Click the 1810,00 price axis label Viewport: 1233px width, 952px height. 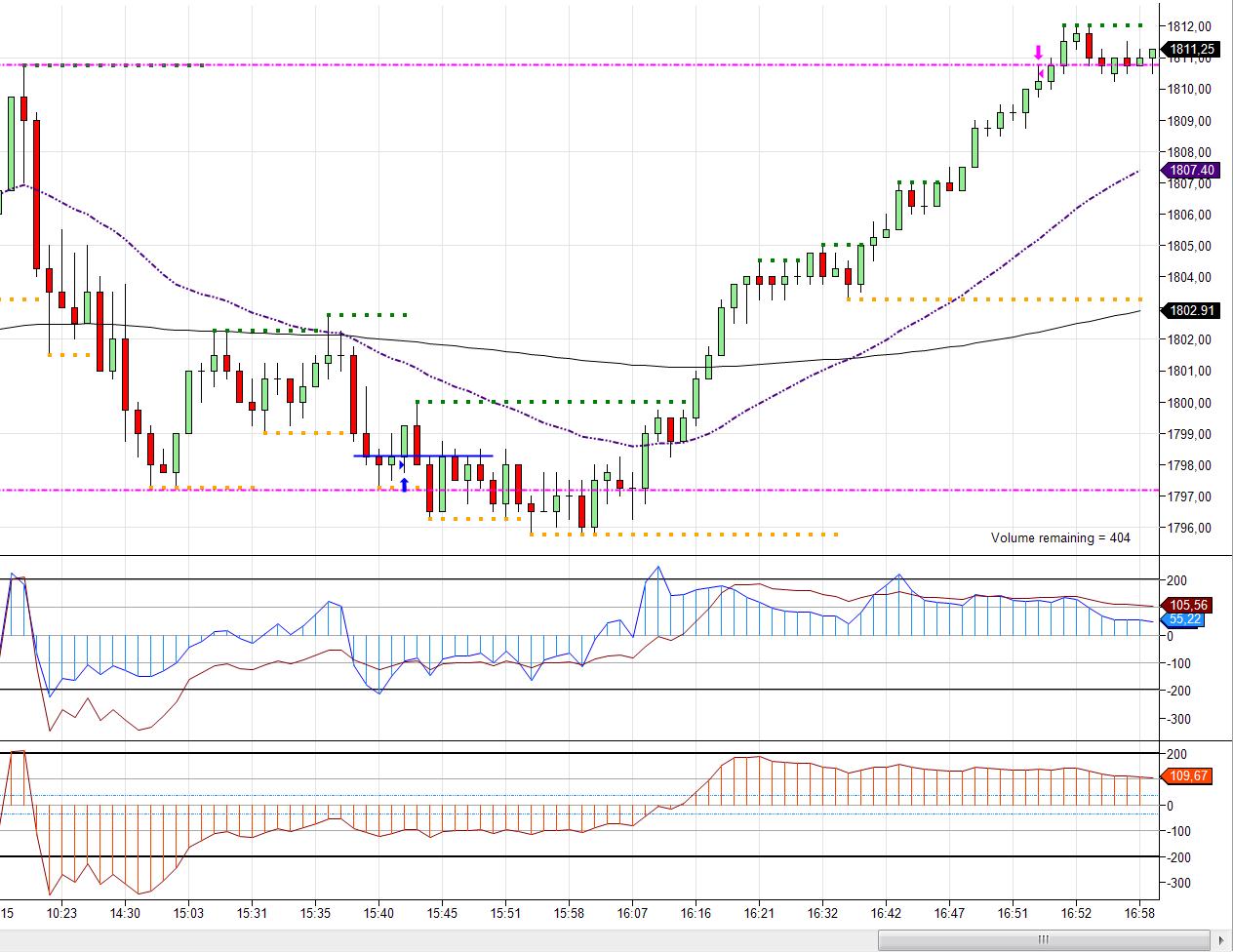(1190, 89)
